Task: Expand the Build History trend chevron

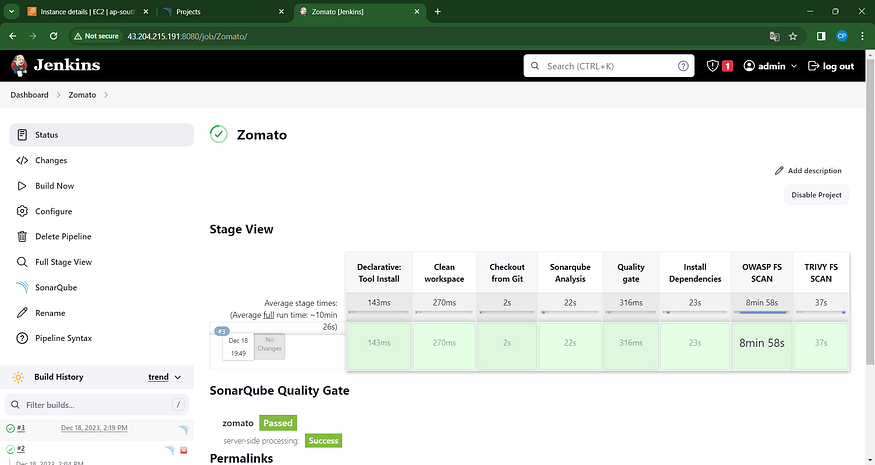Action: (178, 377)
